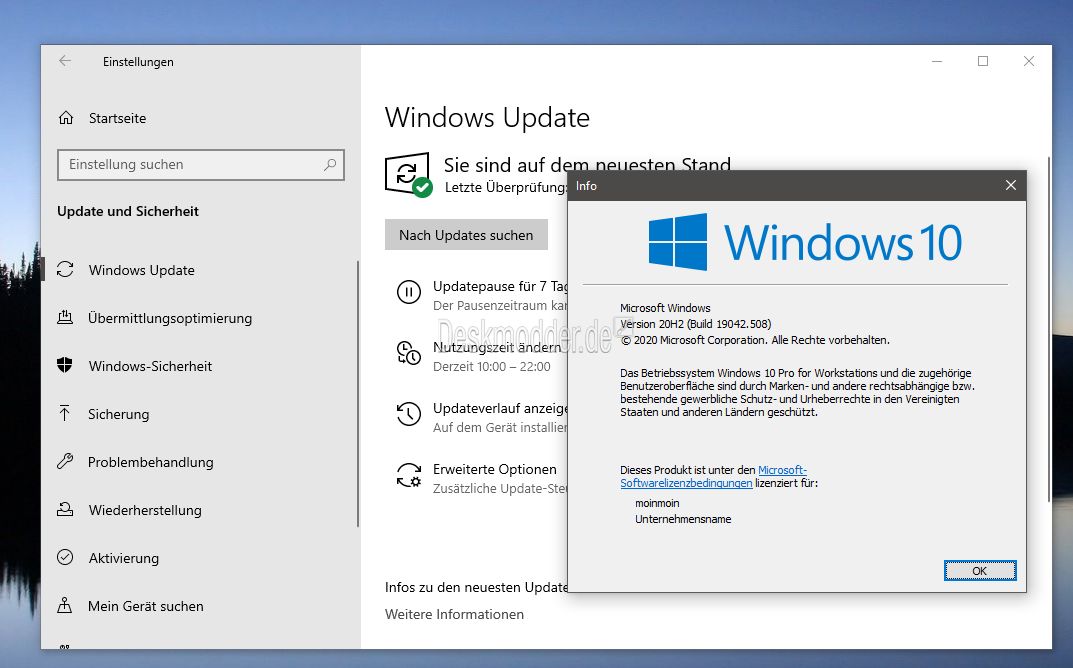Go to Startseite
Viewport: 1073px width, 668px height.
[x=117, y=118]
